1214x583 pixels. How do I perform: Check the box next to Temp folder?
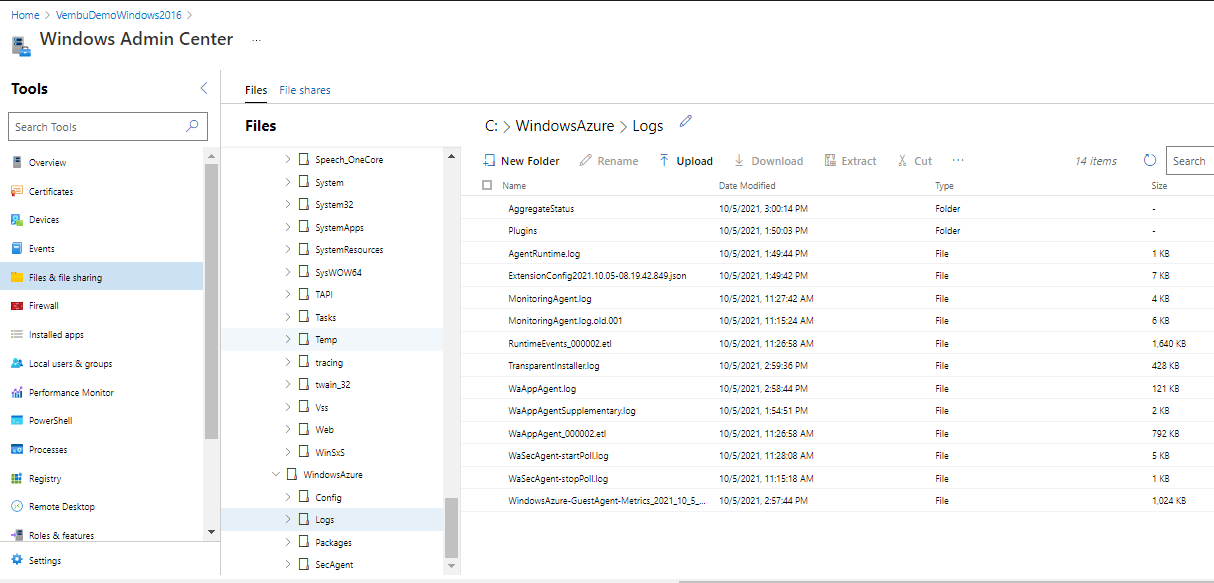tap(304, 339)
